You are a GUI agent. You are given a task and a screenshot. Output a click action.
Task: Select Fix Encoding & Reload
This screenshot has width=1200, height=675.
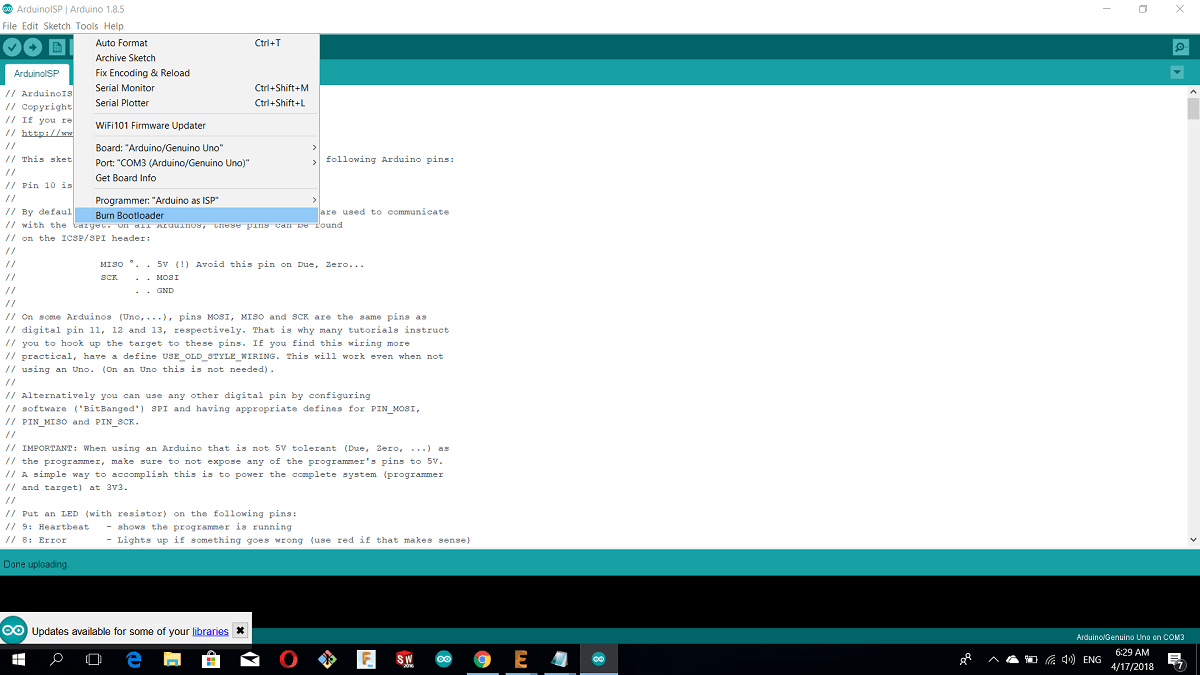(197, 73)
